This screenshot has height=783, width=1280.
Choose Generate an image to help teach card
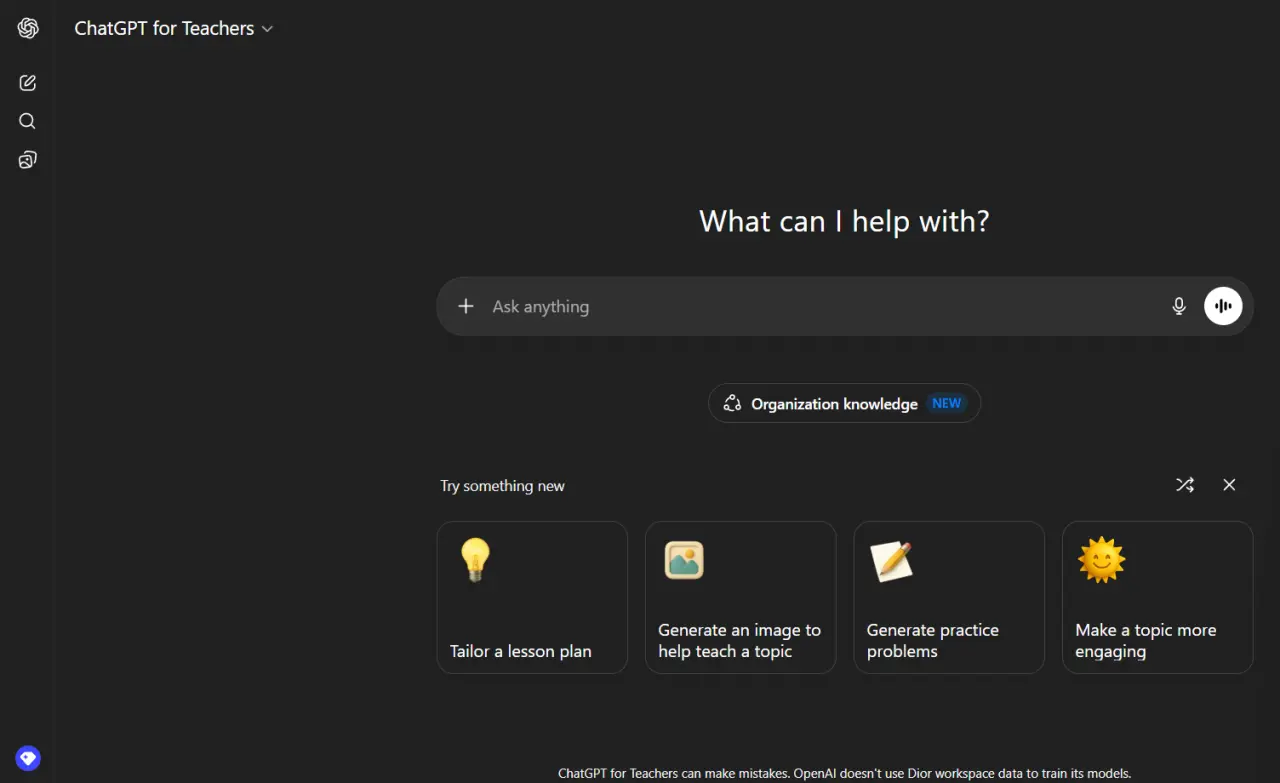click(x=740, y=597)
